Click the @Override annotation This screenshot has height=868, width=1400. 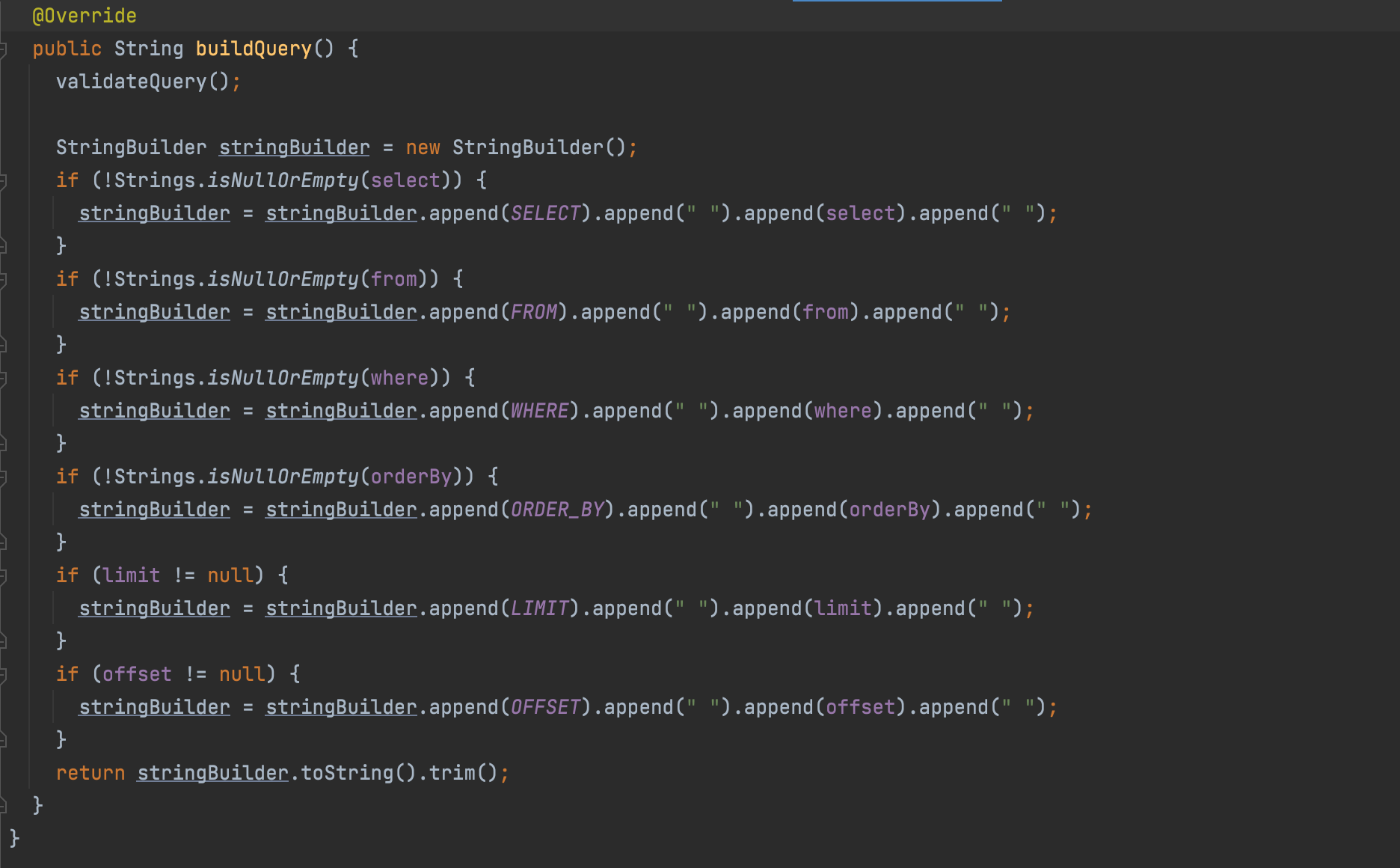85,16
